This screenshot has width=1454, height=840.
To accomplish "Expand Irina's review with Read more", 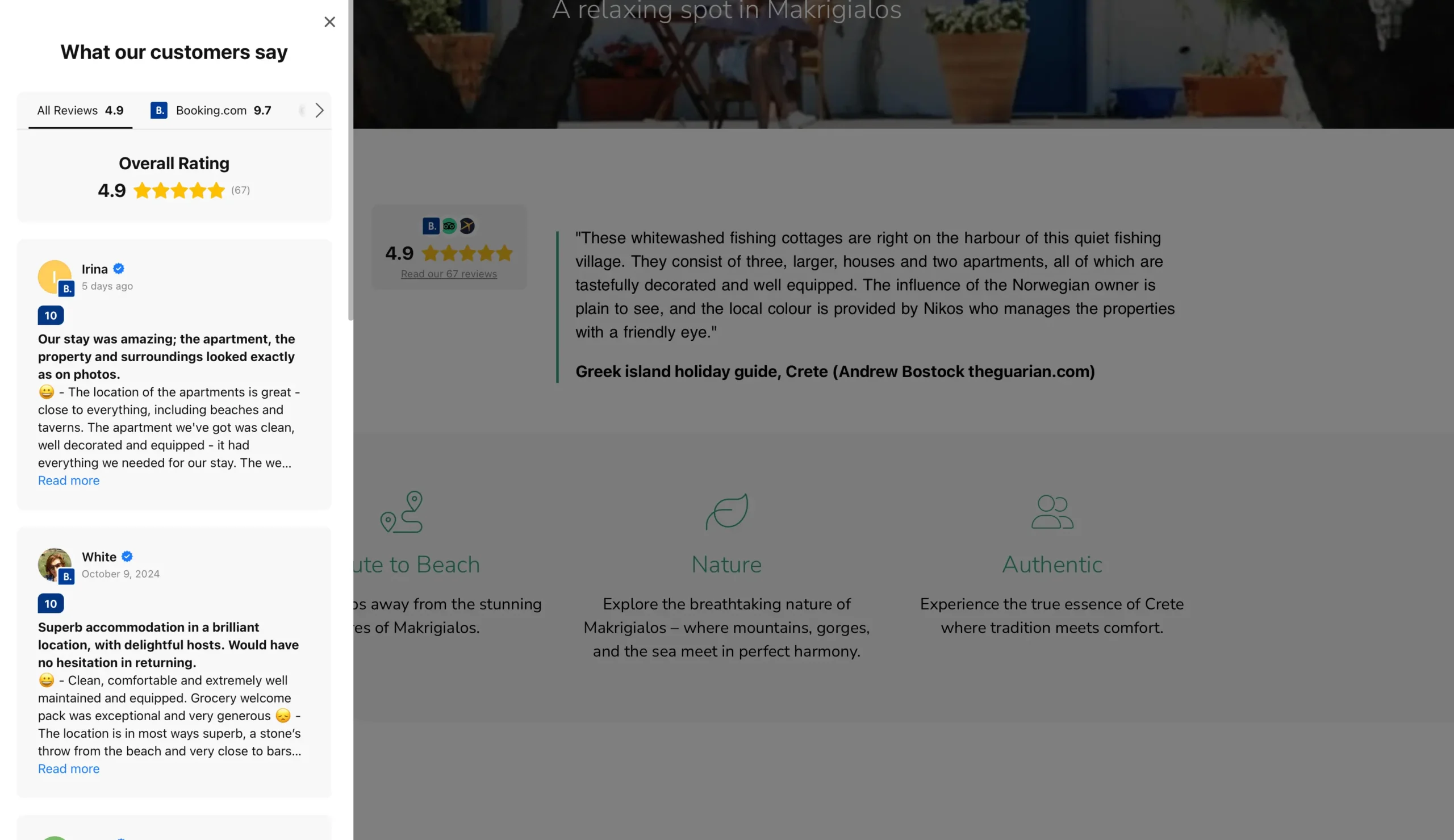I will pos(69,480).
